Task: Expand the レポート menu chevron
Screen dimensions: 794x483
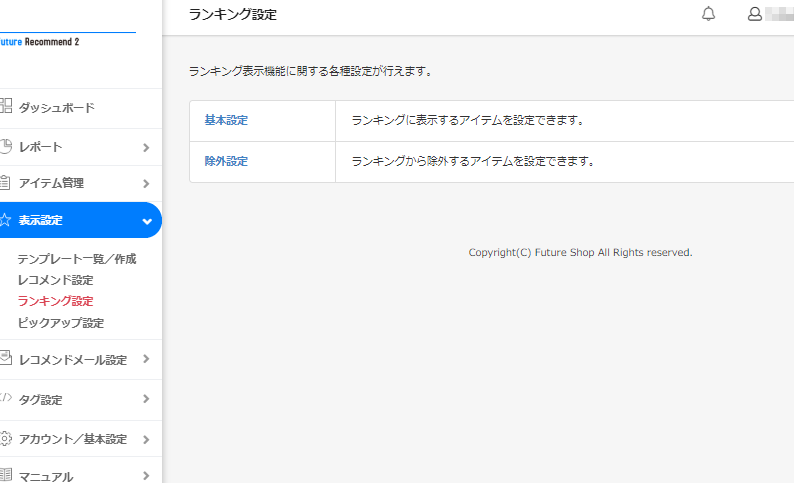Action: (146, 147)
